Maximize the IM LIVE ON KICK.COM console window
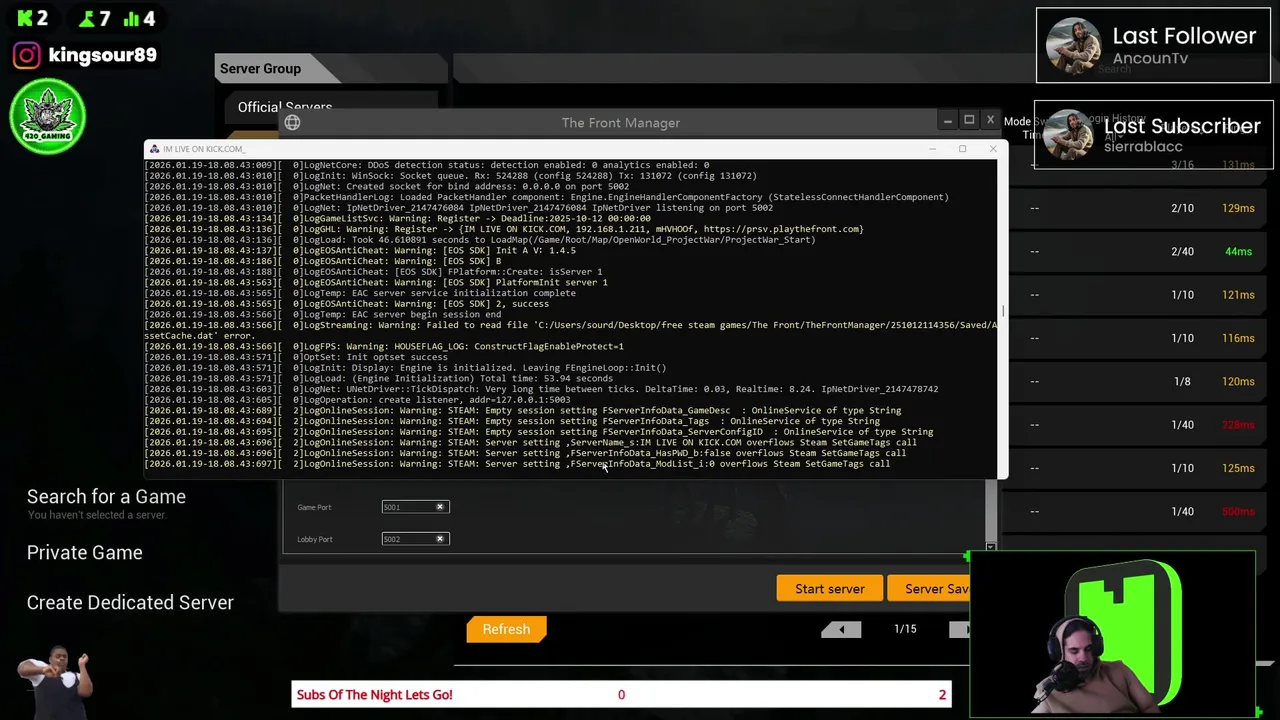This screenshot has height=720, width=1280. coord(962,149)
